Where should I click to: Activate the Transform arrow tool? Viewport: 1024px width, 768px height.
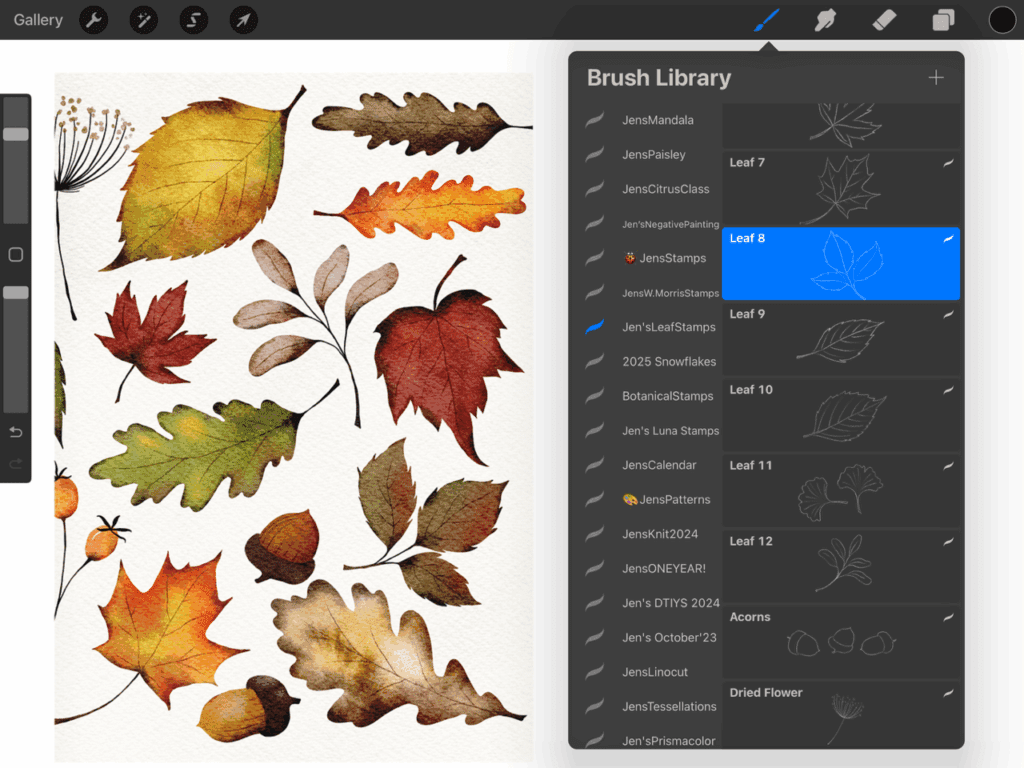point(244,20)
